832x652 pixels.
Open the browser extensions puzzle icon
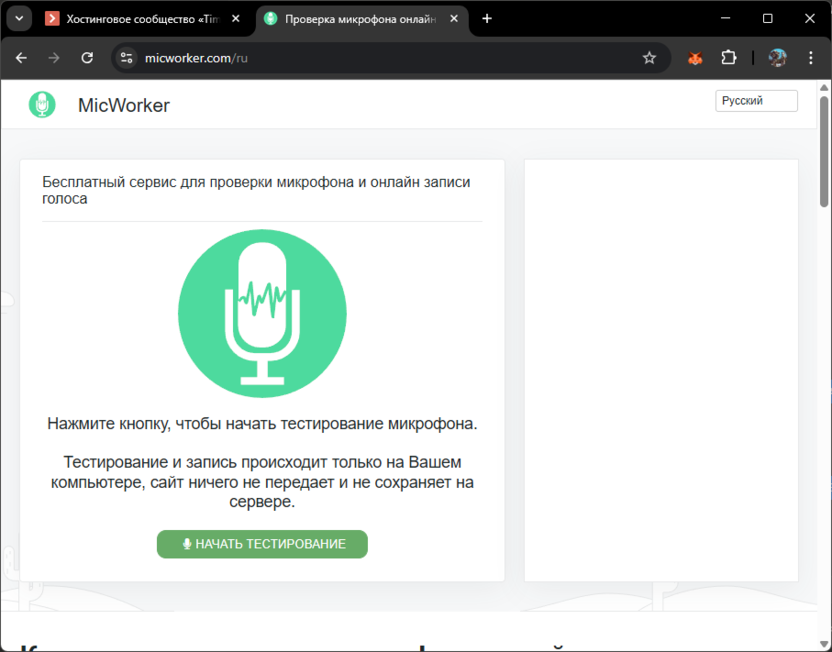[729, 58]
